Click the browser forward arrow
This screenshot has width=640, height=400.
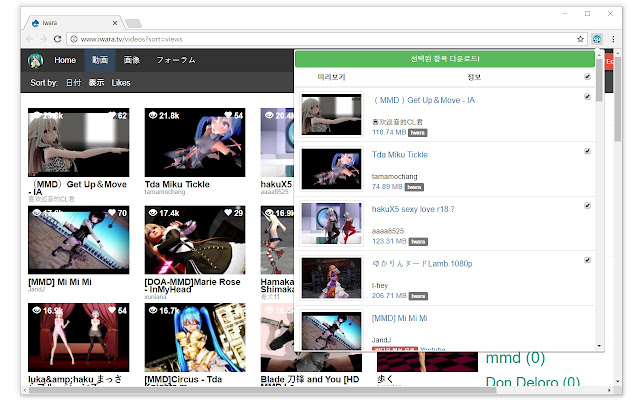tap(44, 39)
